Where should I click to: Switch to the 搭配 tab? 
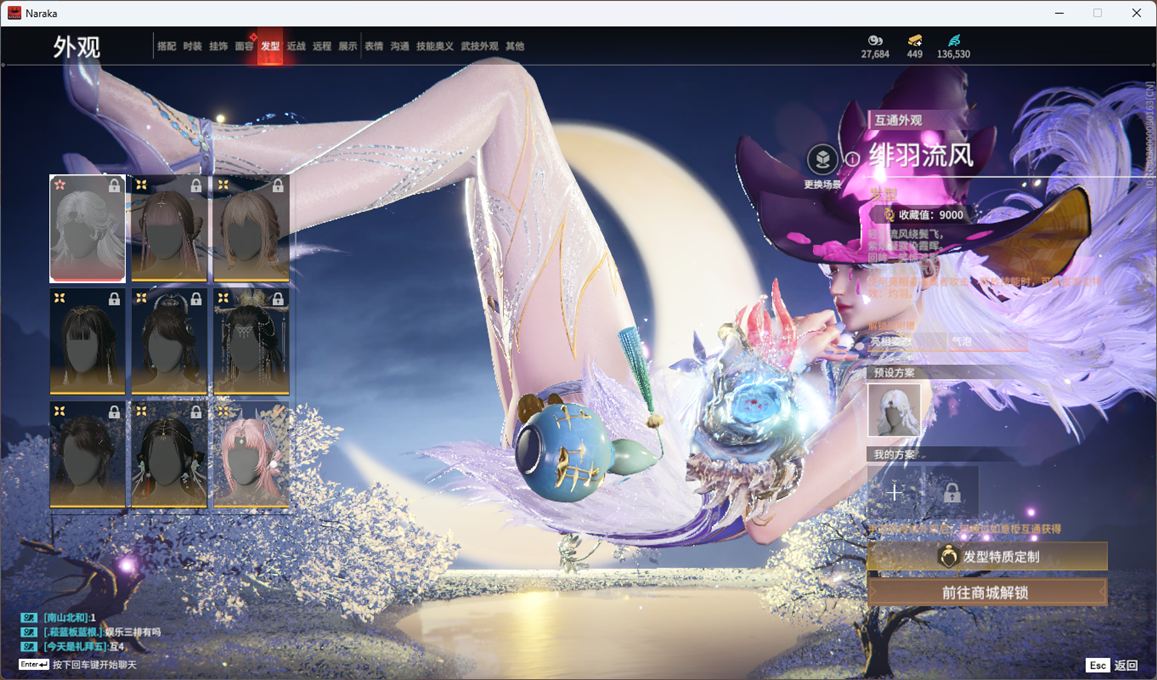(x=167, y=46)
